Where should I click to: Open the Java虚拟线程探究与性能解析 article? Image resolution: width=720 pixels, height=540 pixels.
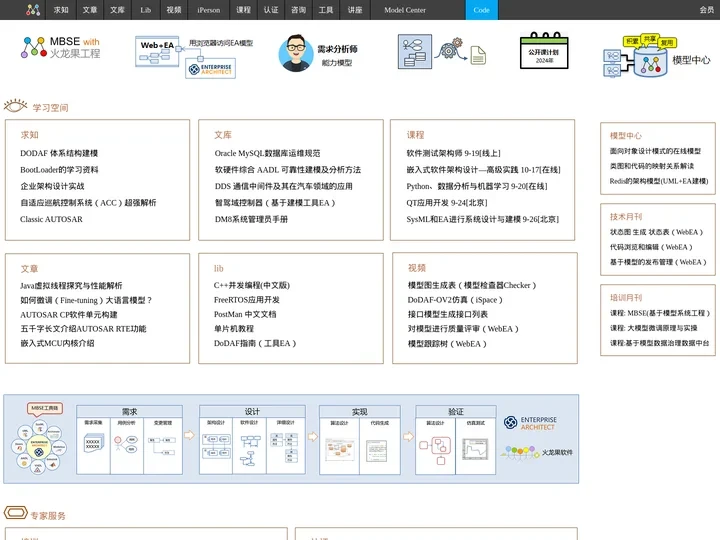71,286
